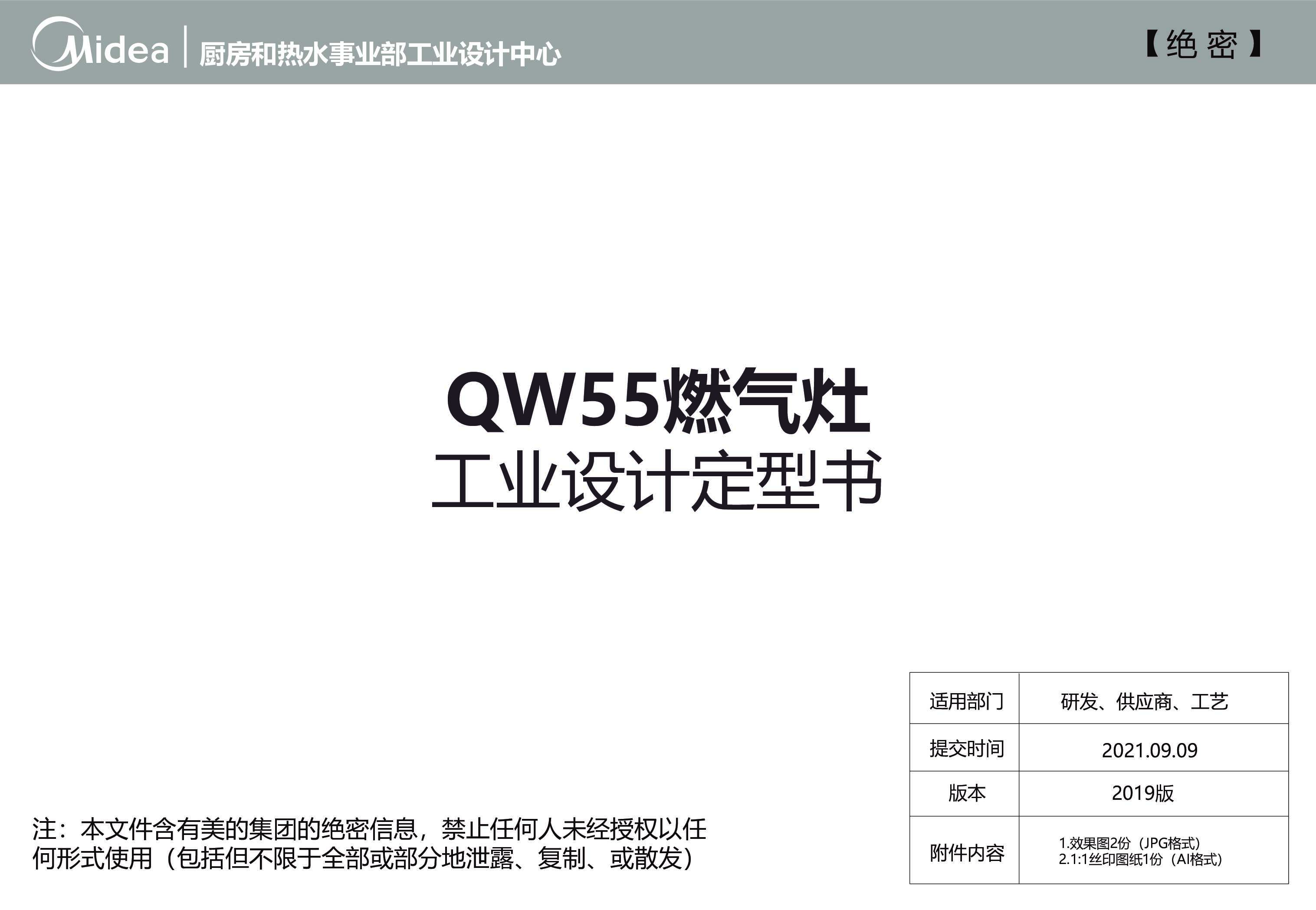Click the Midea logo in the header
This screenshot has width=1316, height=910.
pyautogui.click(x=100, y=44)
